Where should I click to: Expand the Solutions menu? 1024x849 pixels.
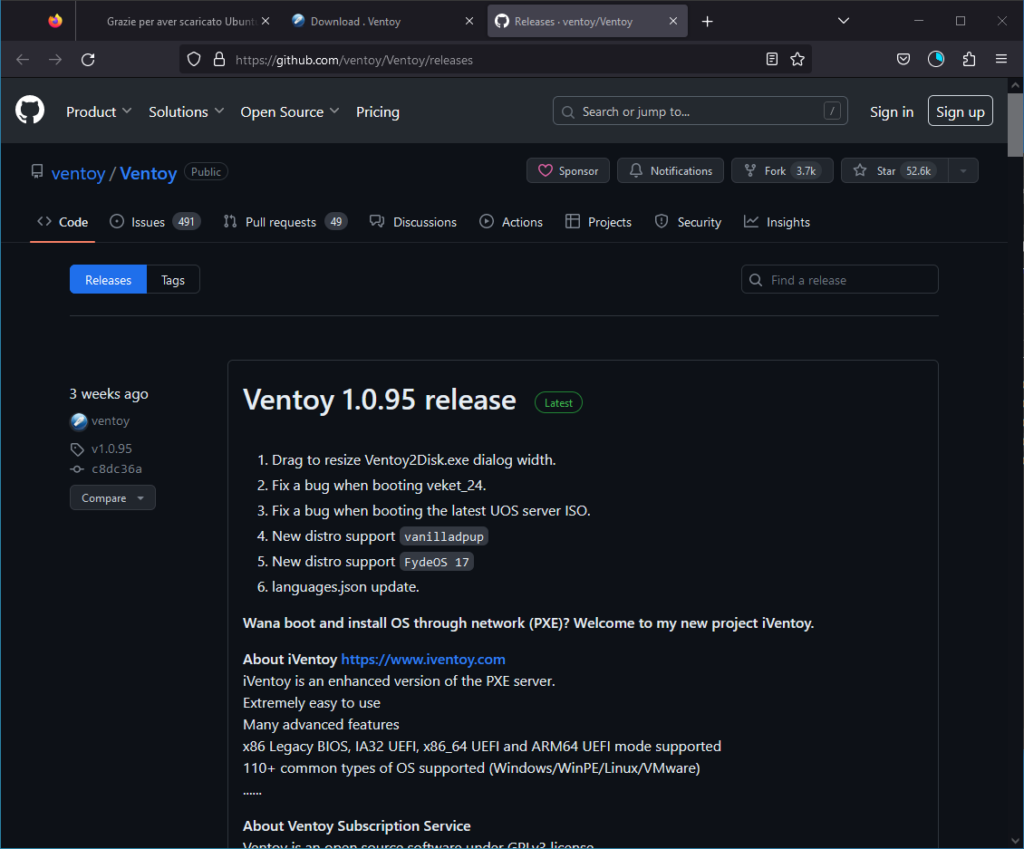pos(186,112)
